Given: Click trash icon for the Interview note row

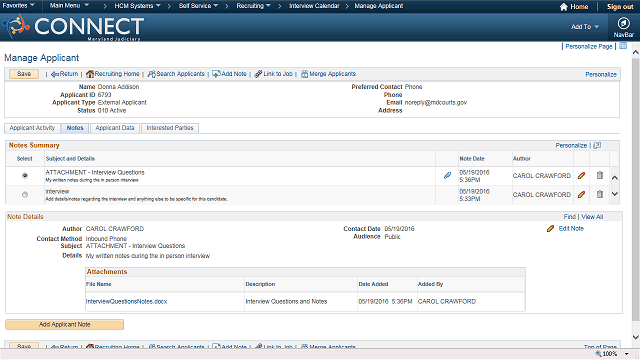Looking at the screenshot, I should point(600,194).
